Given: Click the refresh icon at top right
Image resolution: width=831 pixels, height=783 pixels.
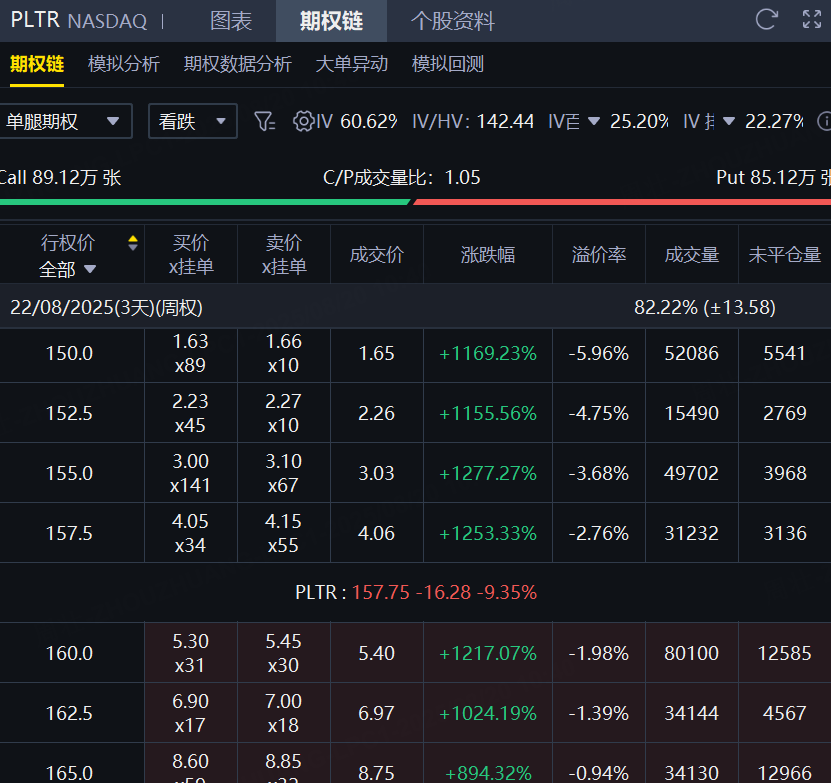Looking at the screenshot, I should tap(767, 19).
